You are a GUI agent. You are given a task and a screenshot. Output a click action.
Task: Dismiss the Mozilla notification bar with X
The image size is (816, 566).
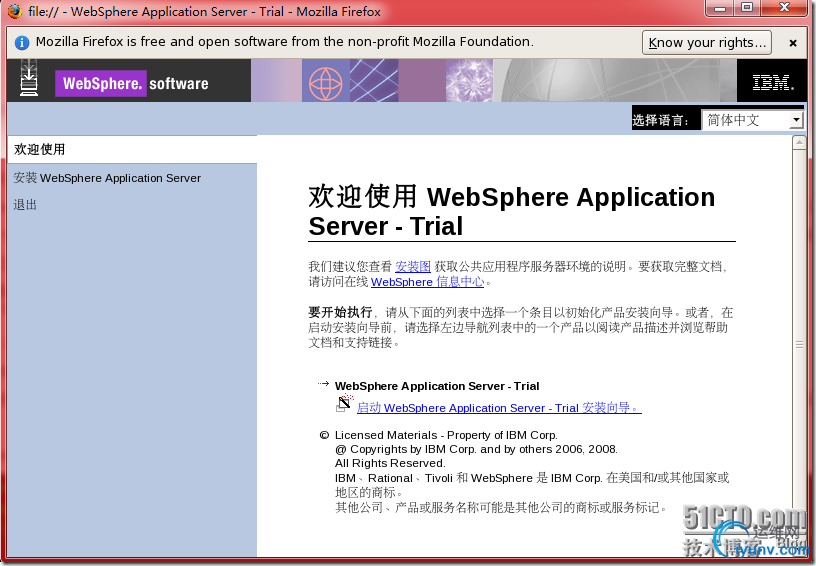click(793, 43)
